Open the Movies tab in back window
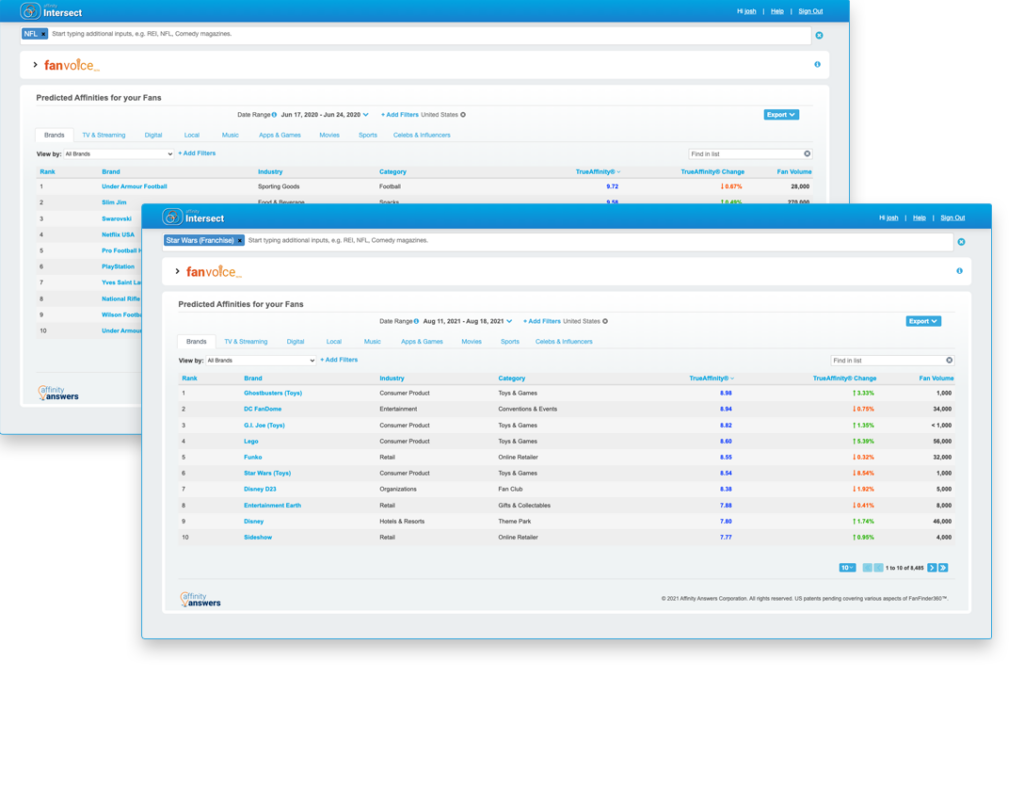This screenshot has height=789, width=1024. [329, 135]
